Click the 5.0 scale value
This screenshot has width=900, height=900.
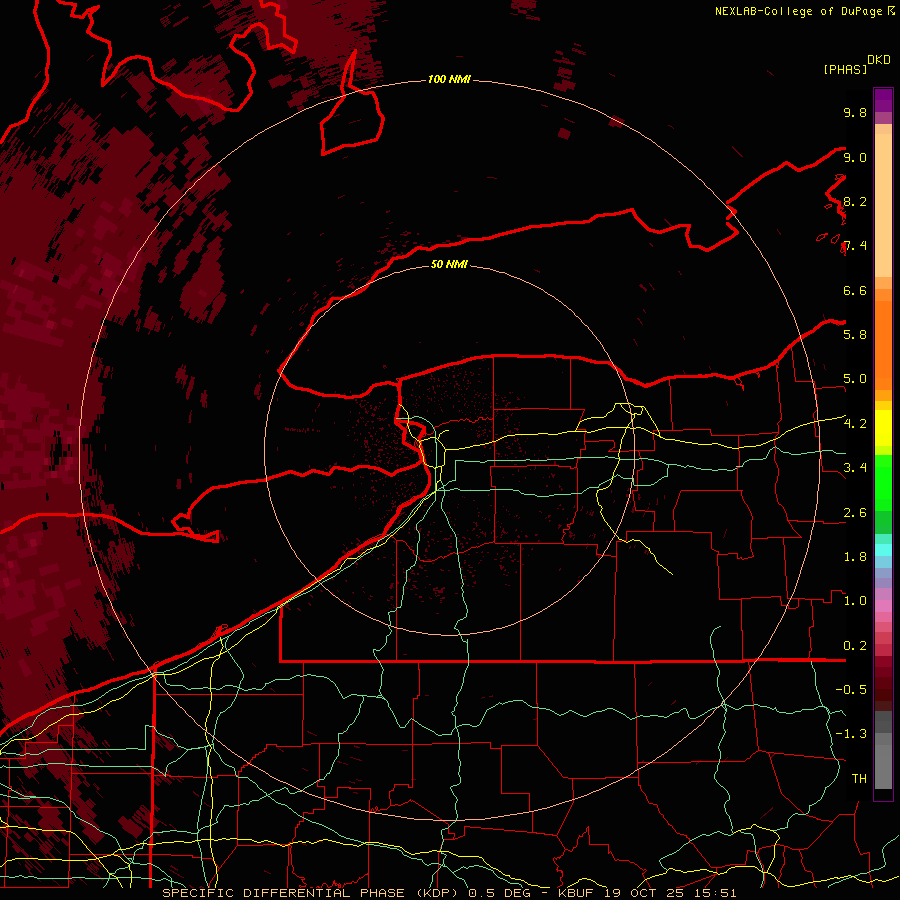tap(855, 379)
